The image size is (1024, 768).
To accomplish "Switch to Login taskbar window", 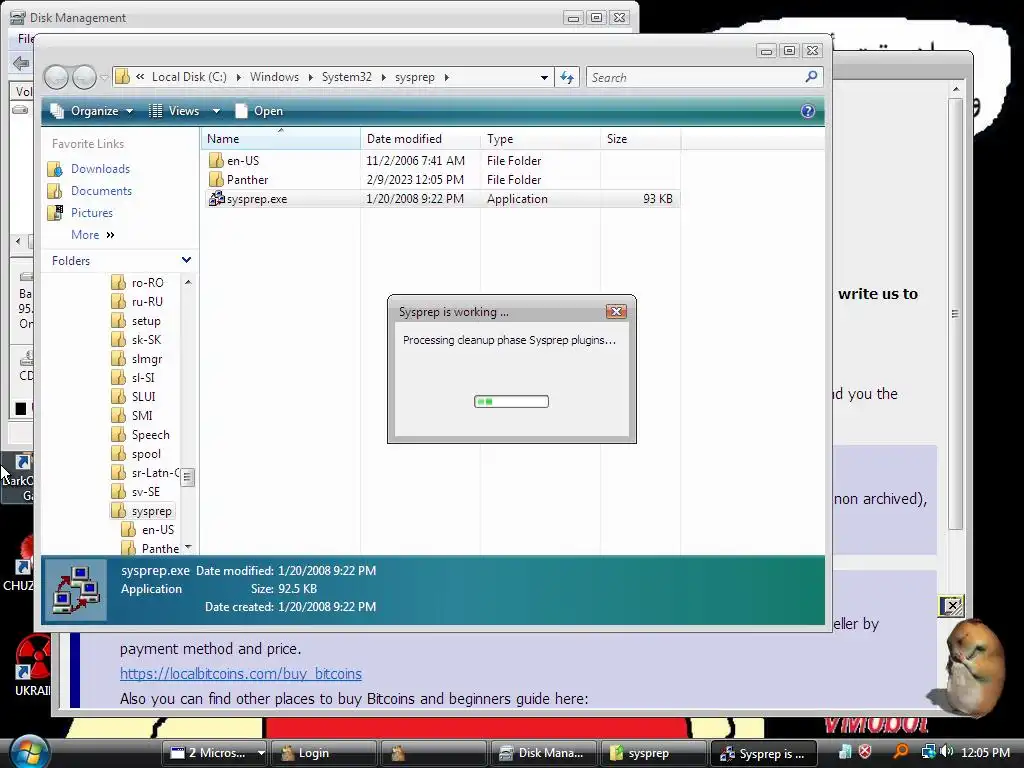I will (323, 753).
